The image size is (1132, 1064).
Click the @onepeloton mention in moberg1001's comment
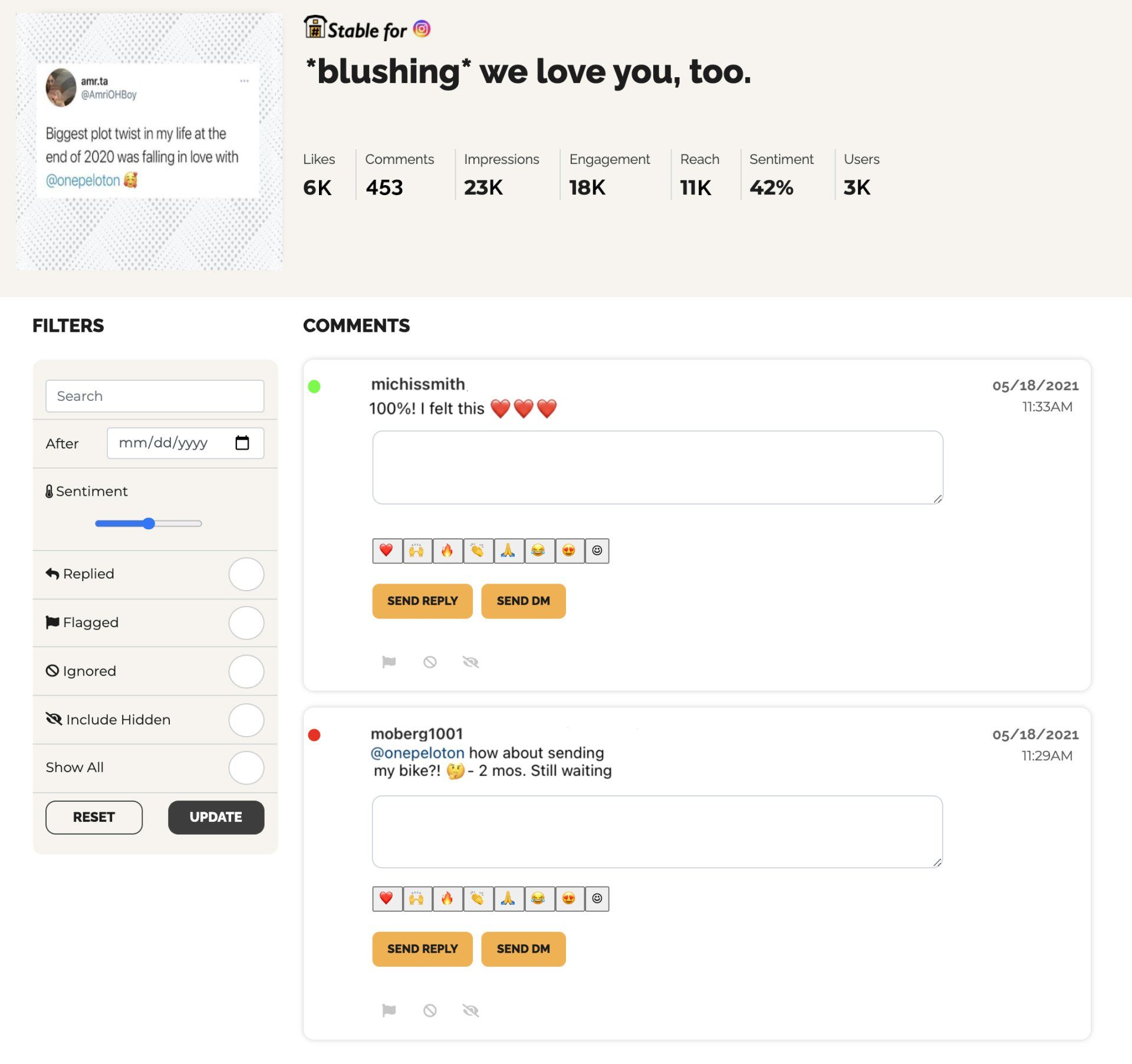tap(417, 753)
